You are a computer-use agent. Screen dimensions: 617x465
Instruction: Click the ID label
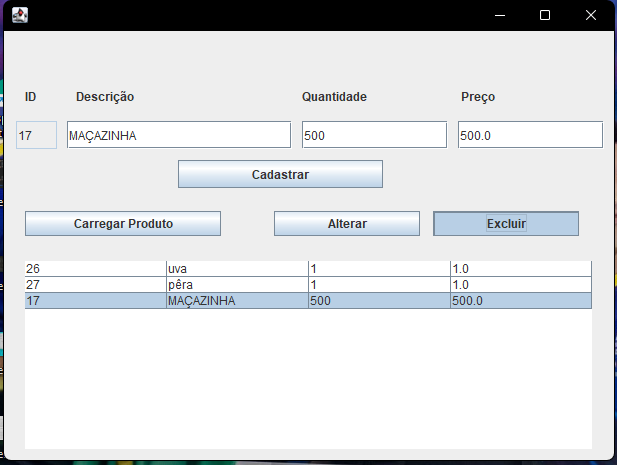[30, 97]
